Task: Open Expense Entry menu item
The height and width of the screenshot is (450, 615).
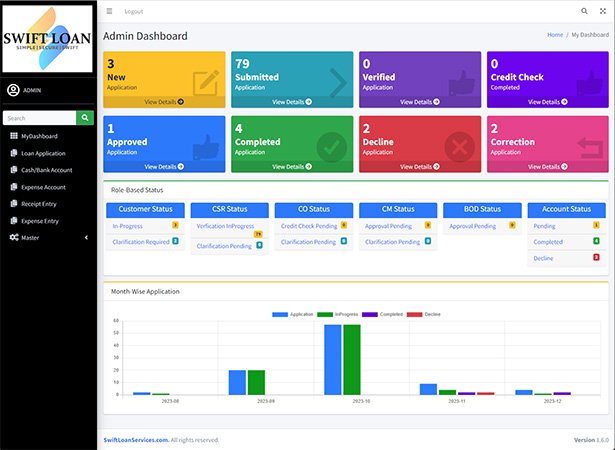Action: coord(42,220)
